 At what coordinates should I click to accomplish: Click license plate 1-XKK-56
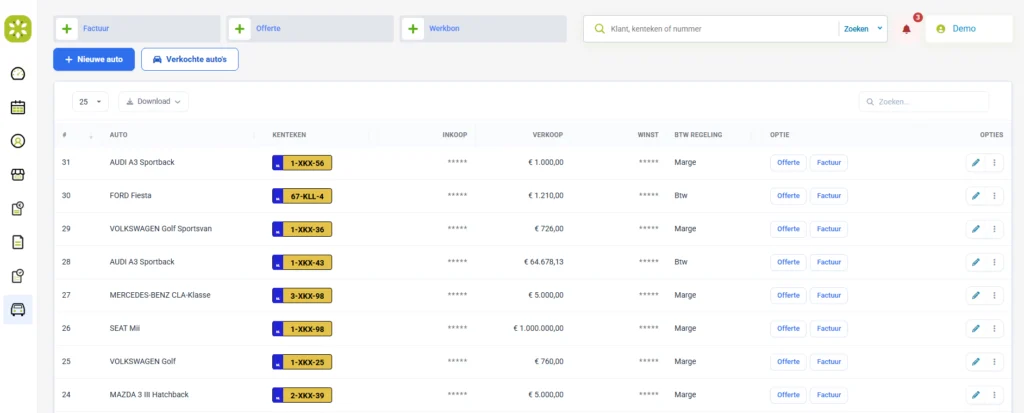tap(302, 163)
